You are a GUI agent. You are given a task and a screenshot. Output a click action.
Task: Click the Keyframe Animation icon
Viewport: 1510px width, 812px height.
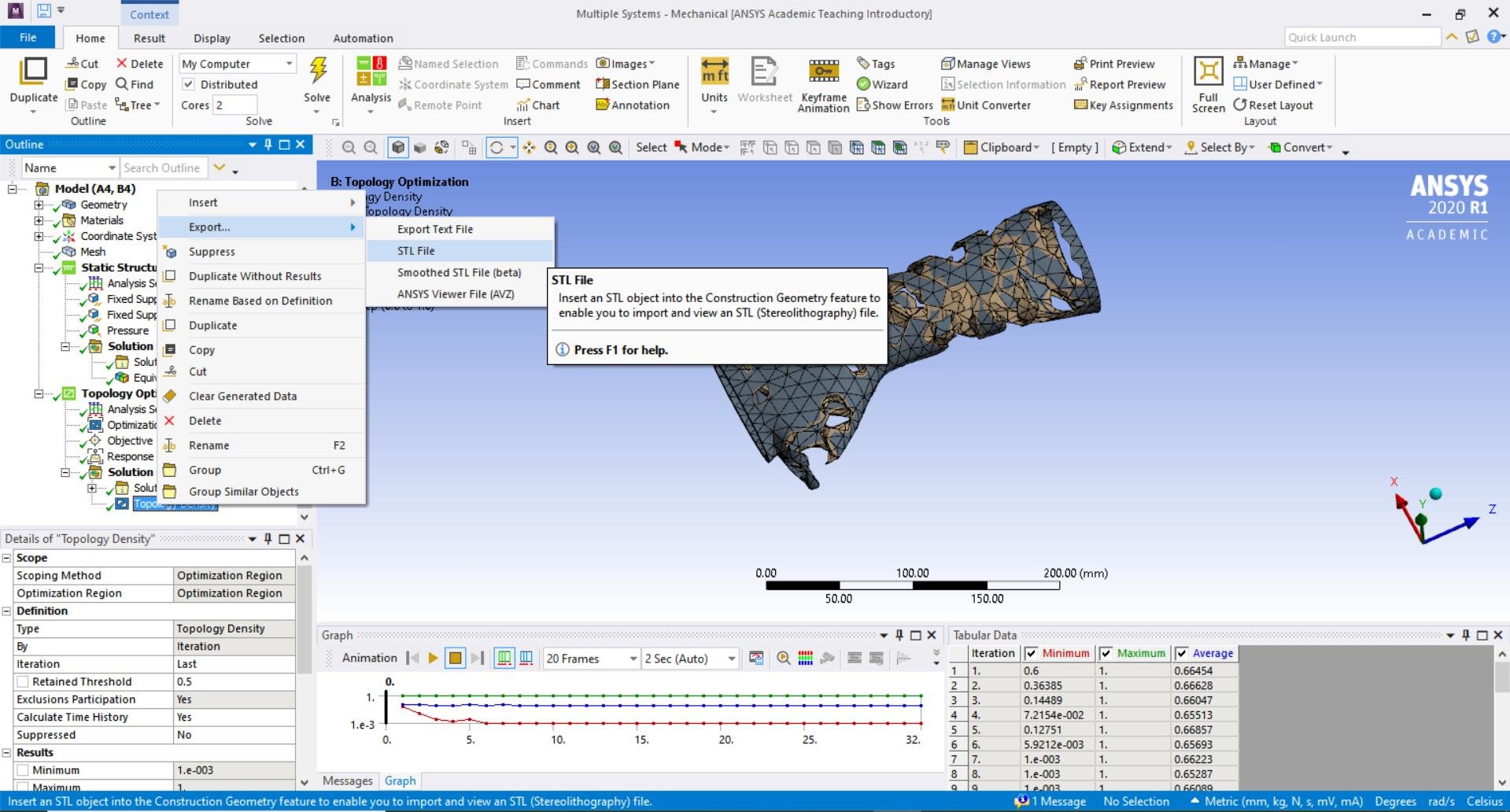(x=823, y=71)
